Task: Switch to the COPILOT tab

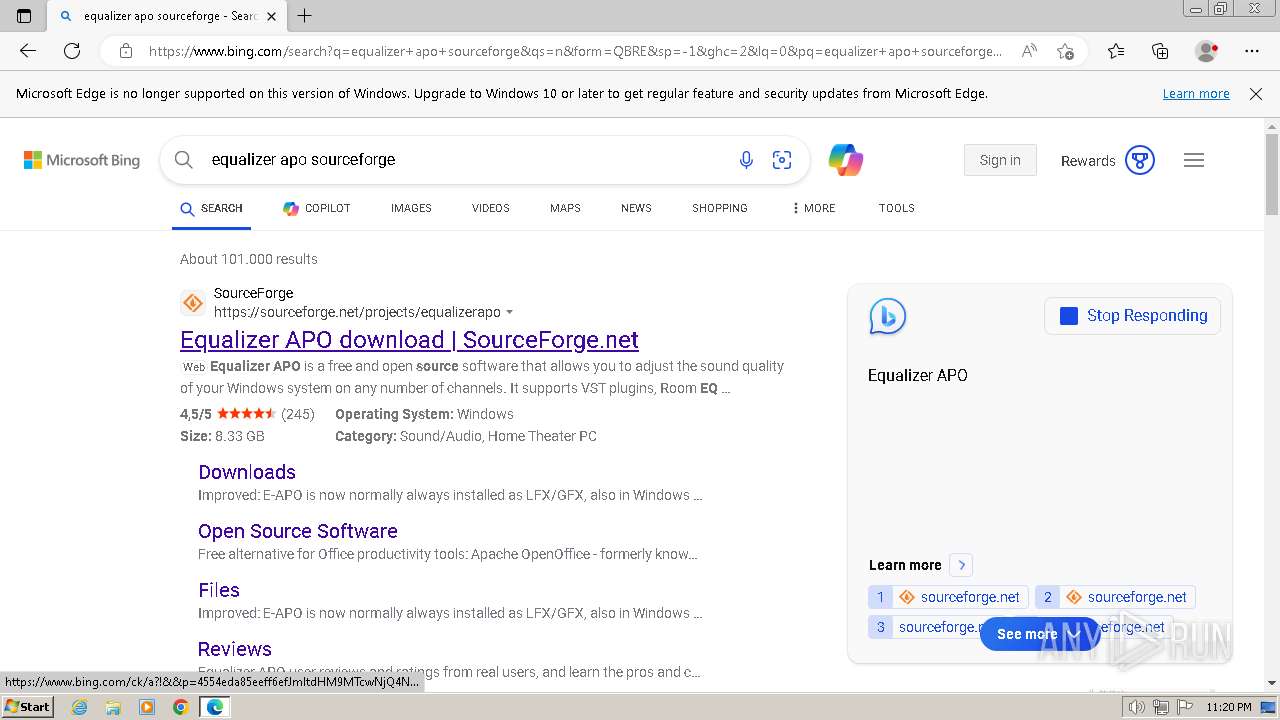Action: coord(317,208)
